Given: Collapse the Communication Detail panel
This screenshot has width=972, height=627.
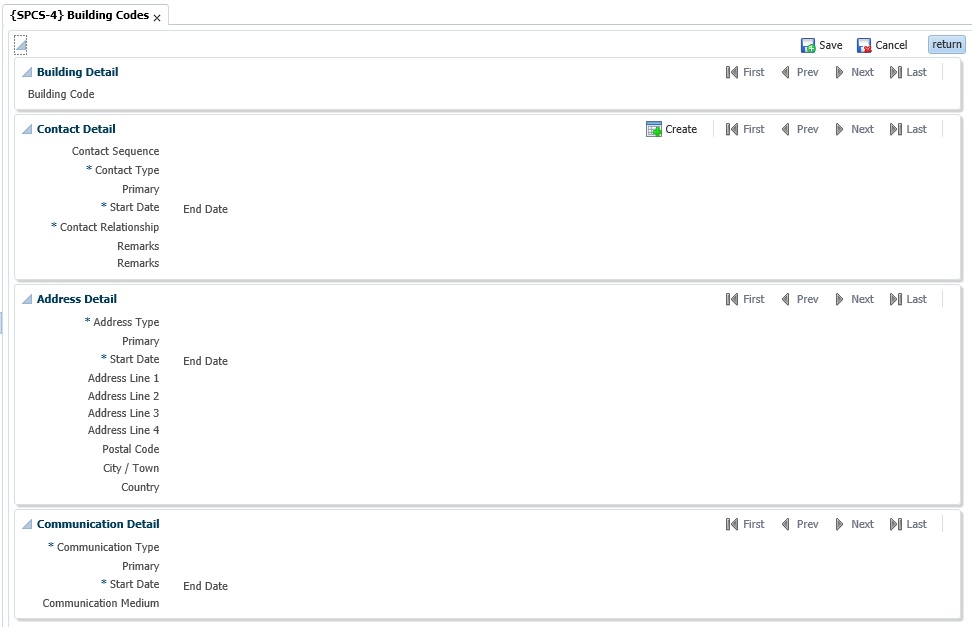Looking at the screenshot, I should (27, 525).
